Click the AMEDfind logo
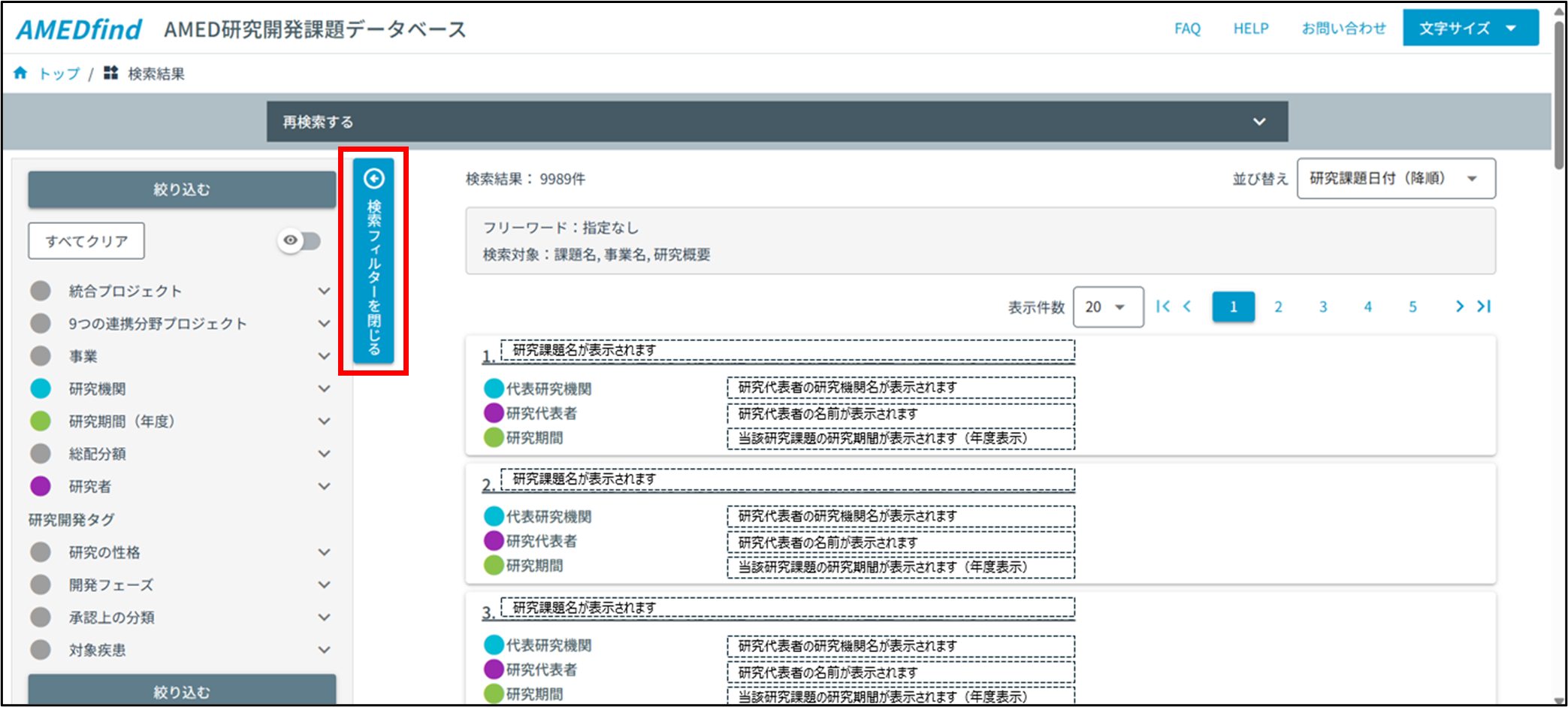Screen dimensions: 1568x707 79,29
